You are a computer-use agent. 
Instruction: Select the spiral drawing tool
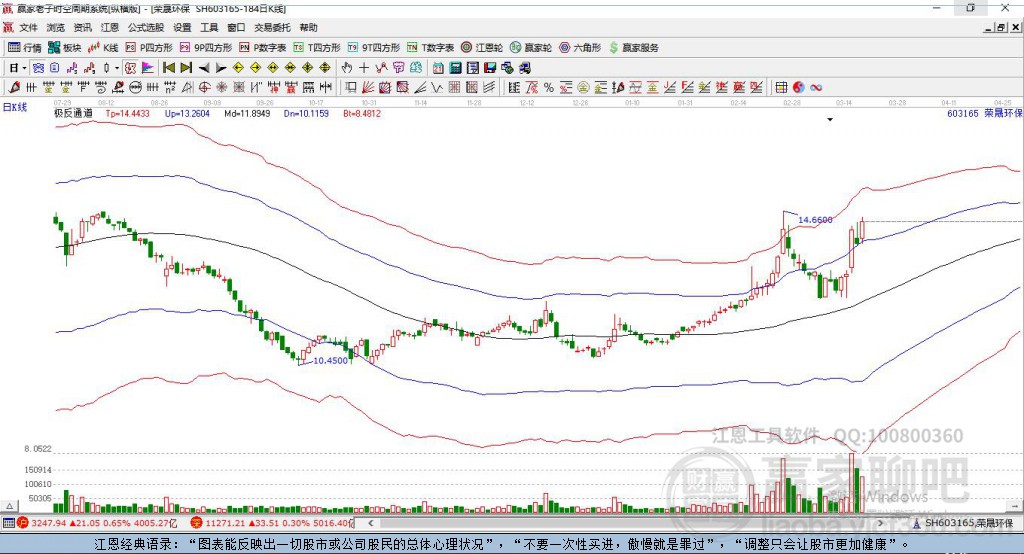[101, 87]
